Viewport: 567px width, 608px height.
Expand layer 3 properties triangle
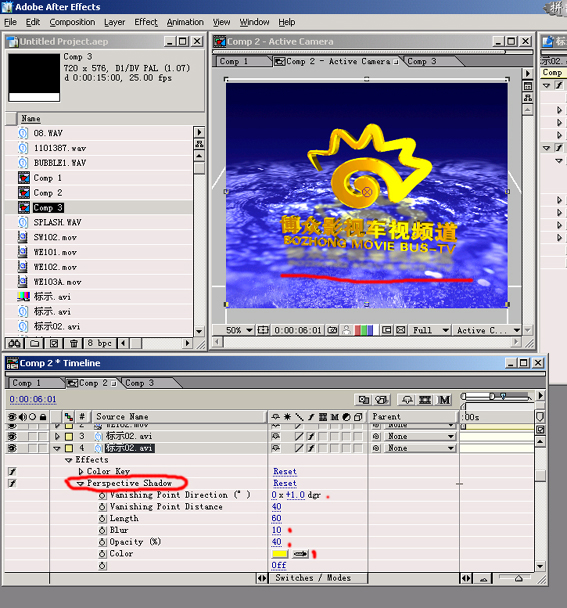click(57, 437)
